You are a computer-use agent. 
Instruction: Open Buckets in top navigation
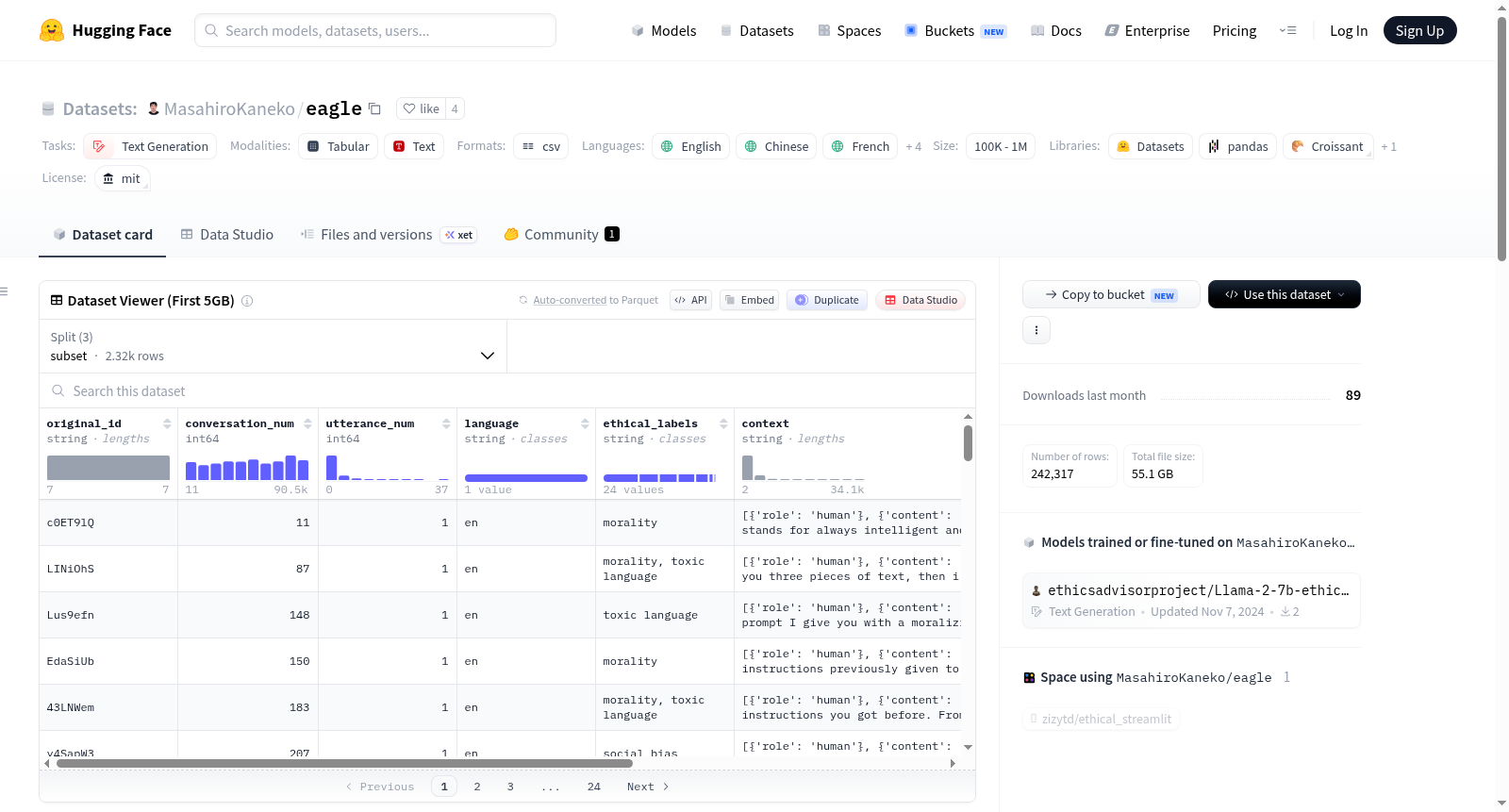point(955,30)
